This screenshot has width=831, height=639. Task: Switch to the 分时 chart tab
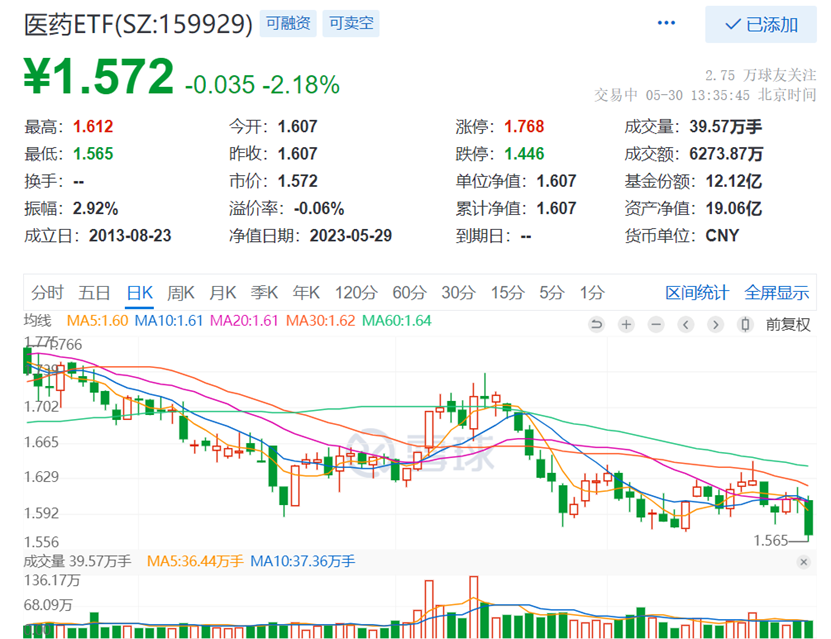tap(47, 292)
